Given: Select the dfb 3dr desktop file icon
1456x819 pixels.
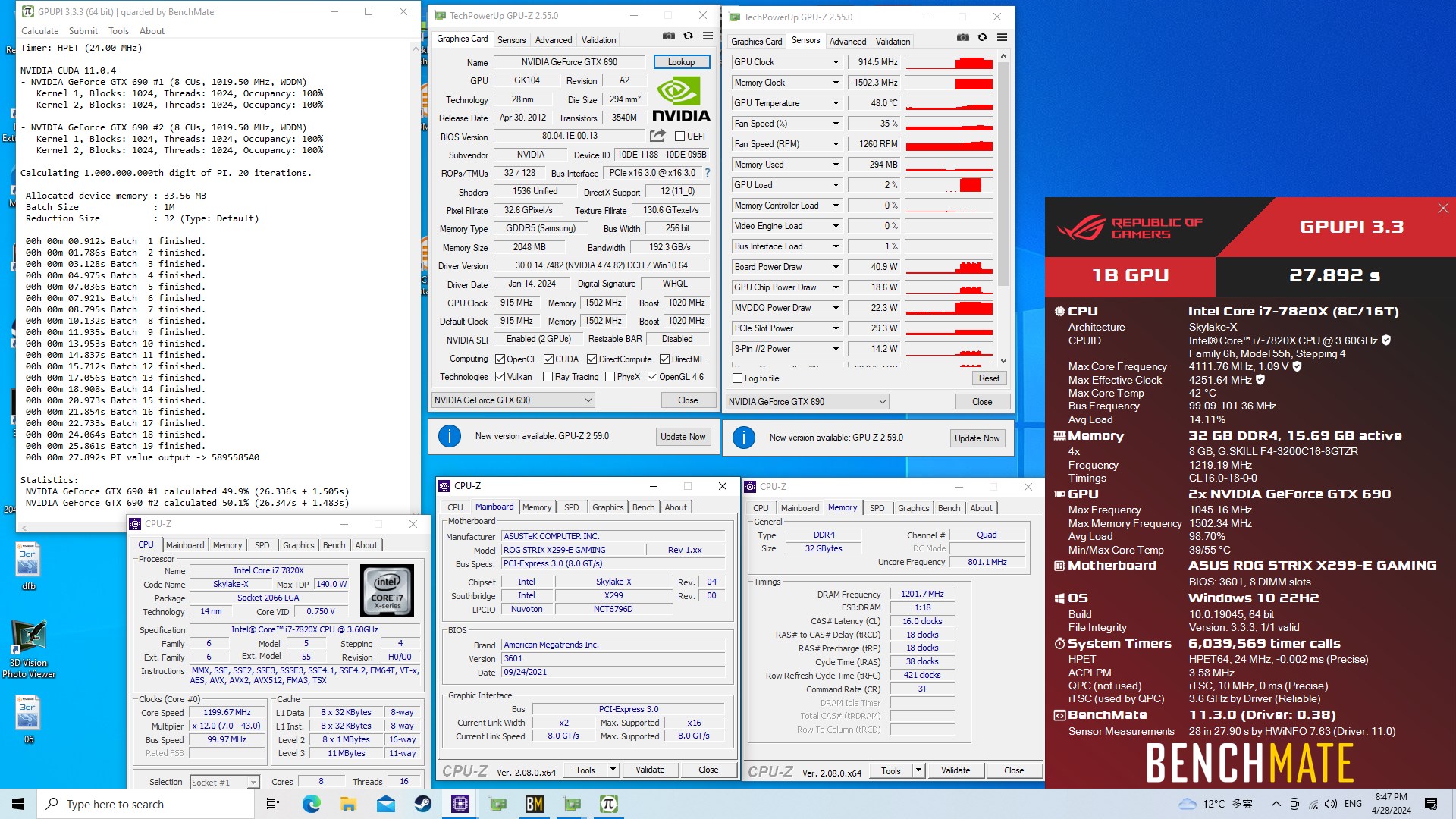Looking at the screenshot, I should (x=28, y=566).
